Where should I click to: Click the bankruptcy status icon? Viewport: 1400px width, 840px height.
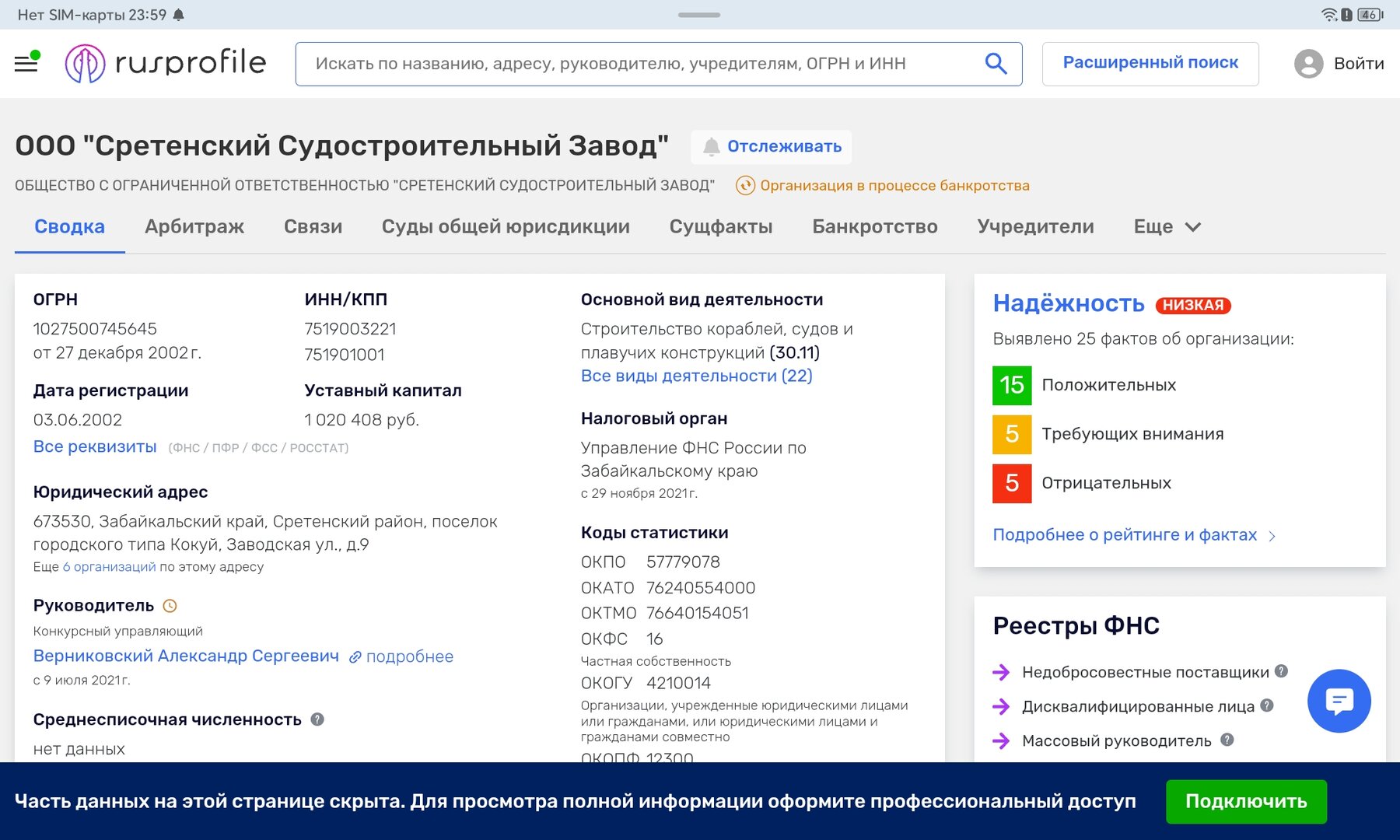(x=745, y=185)
